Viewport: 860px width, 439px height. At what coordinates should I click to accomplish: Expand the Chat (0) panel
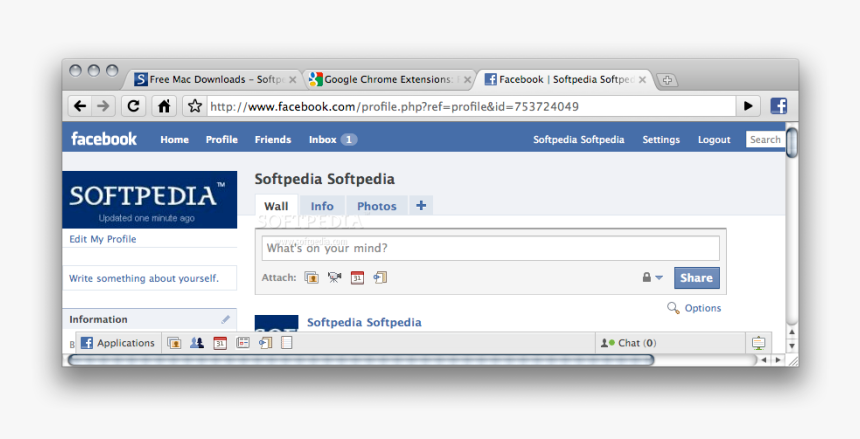click(x=629, y=343)
